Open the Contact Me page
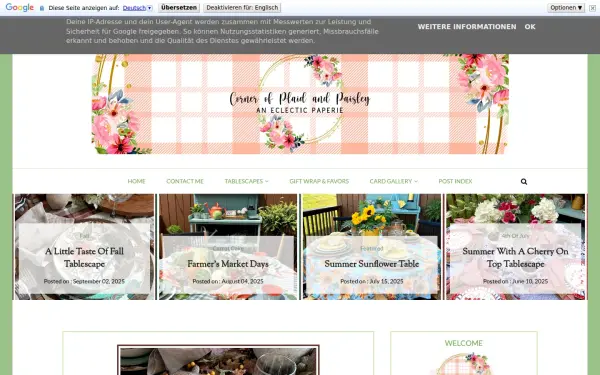The height and width of the screenshot is (375, 600). click(x=185, y=181)
